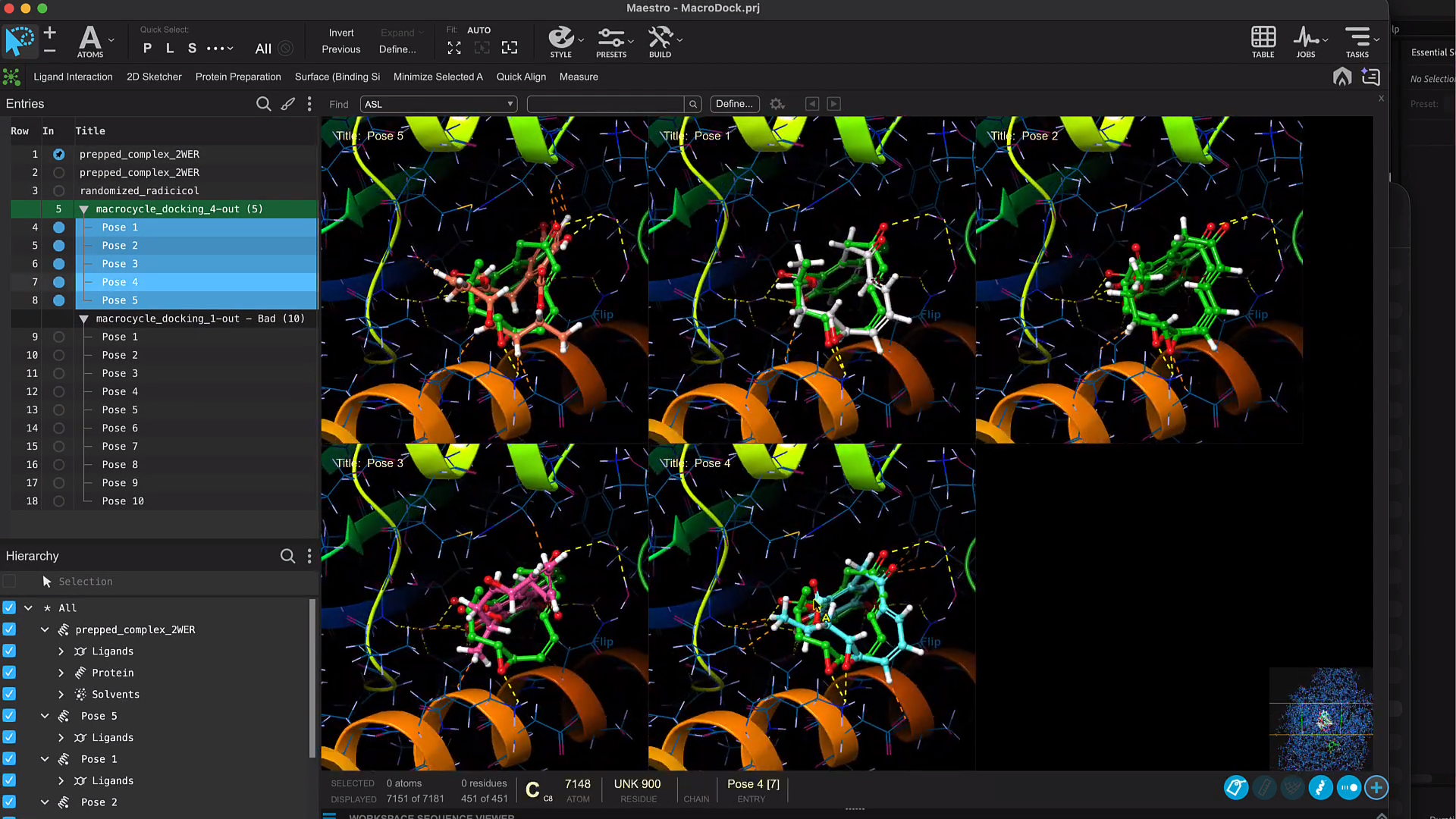Open the TABLE project table

coord(1263,42)
